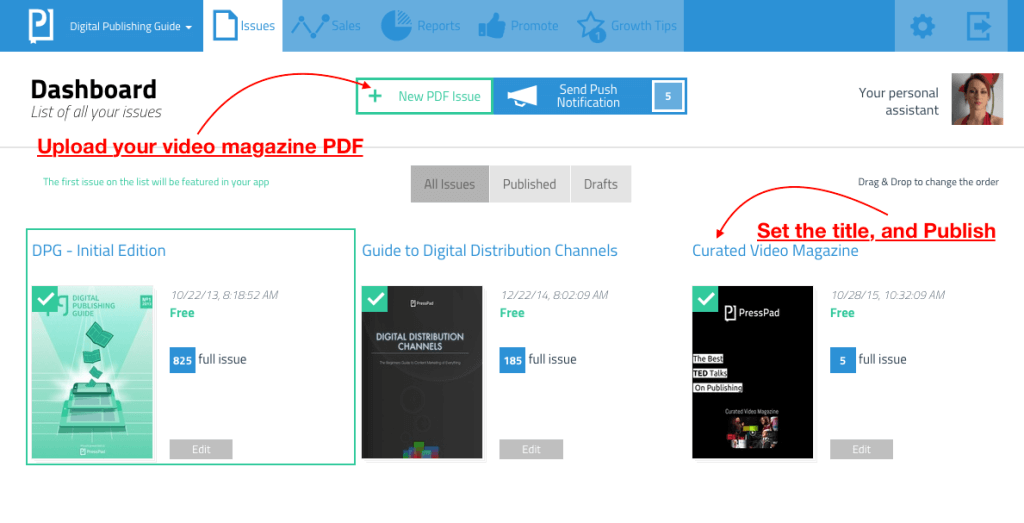Show Drafts filter
This screenshot has height=523, width=1024.
601,184
